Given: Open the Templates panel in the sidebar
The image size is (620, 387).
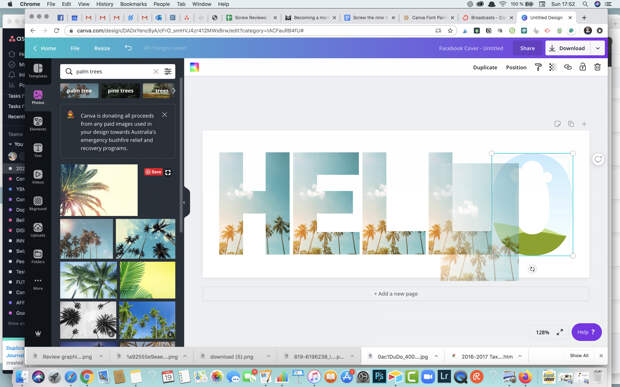Looking at the screenshot, I should click(38, 71).
